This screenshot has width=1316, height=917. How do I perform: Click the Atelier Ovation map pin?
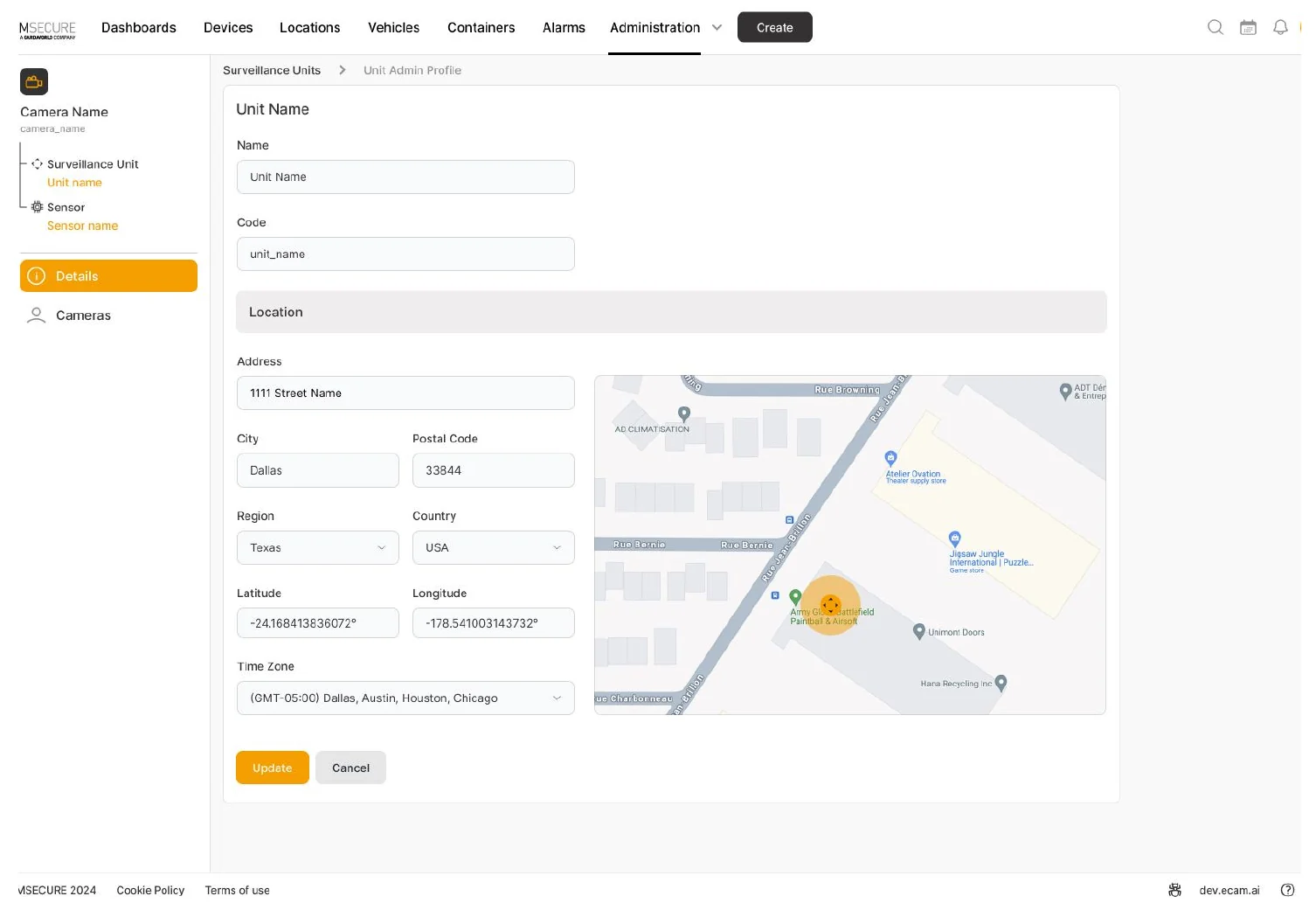[x=890, y=458]
